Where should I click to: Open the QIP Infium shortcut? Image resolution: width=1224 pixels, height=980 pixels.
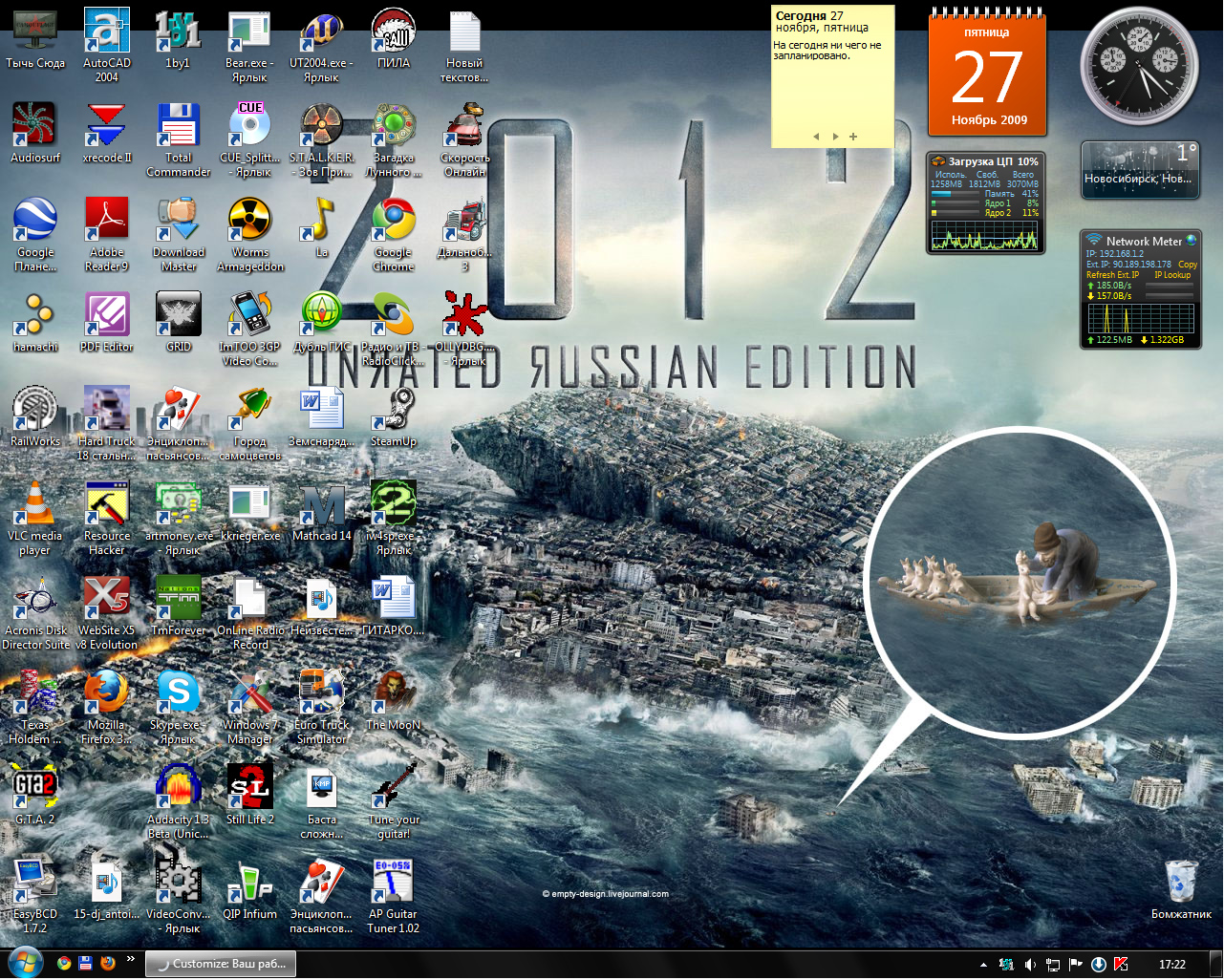pos(250,889)
